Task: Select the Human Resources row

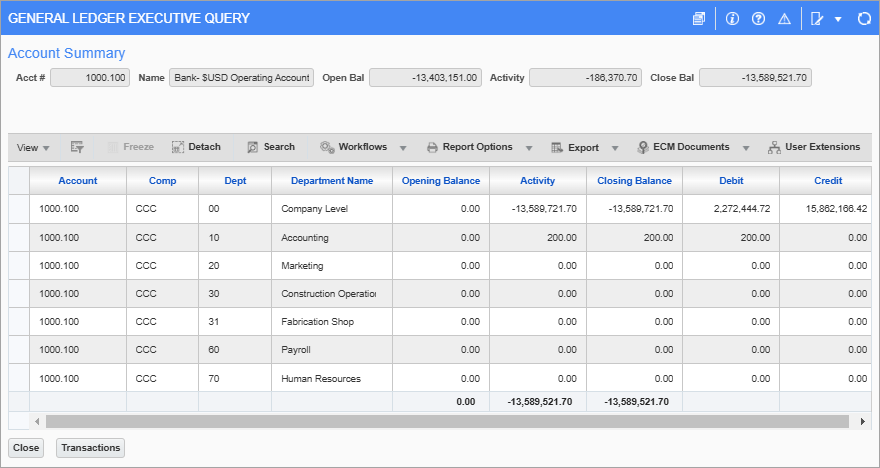Action: tap(440, 378)
